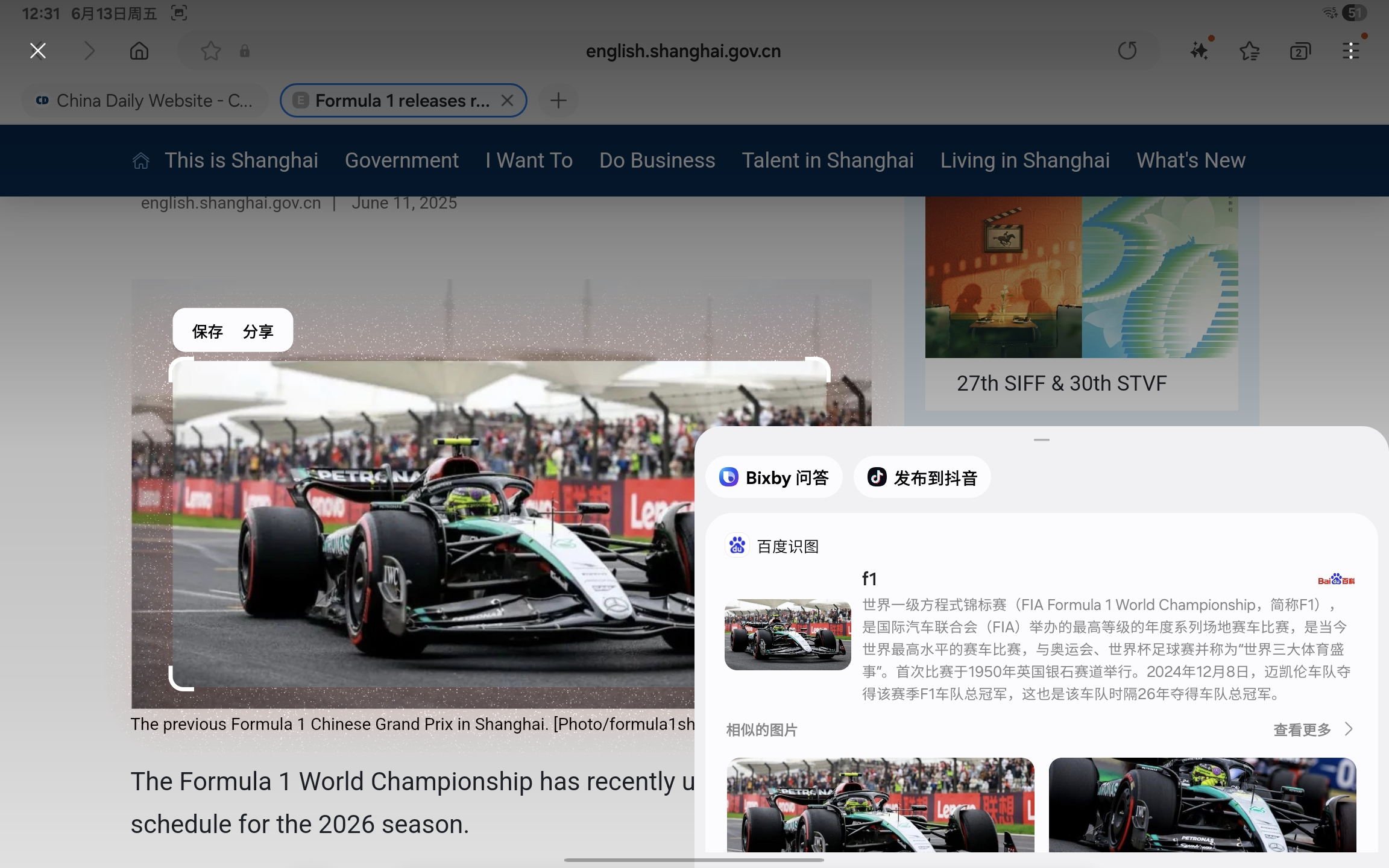
Task: Tap the clock showing 12:31
Action: 41,13
